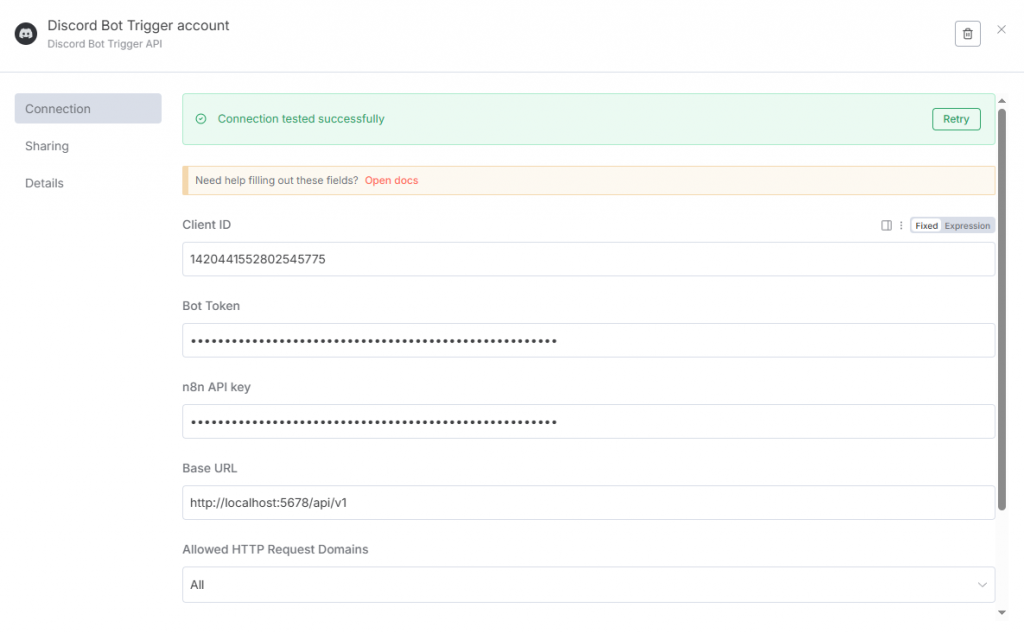Delete credential with trash icon

tap(967, 34)
